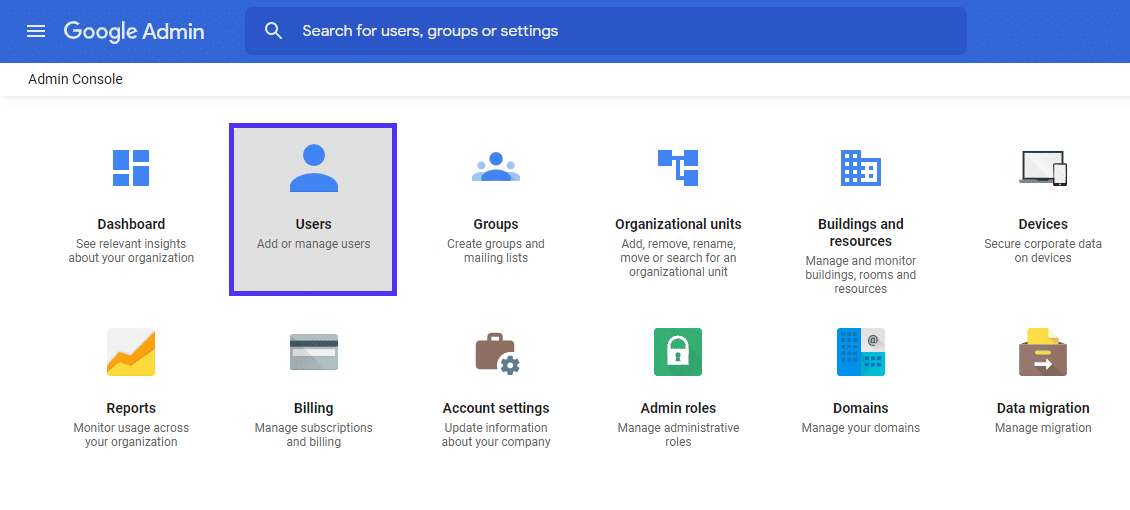Open the Billing credit card icon

click(x=313, y=352)
